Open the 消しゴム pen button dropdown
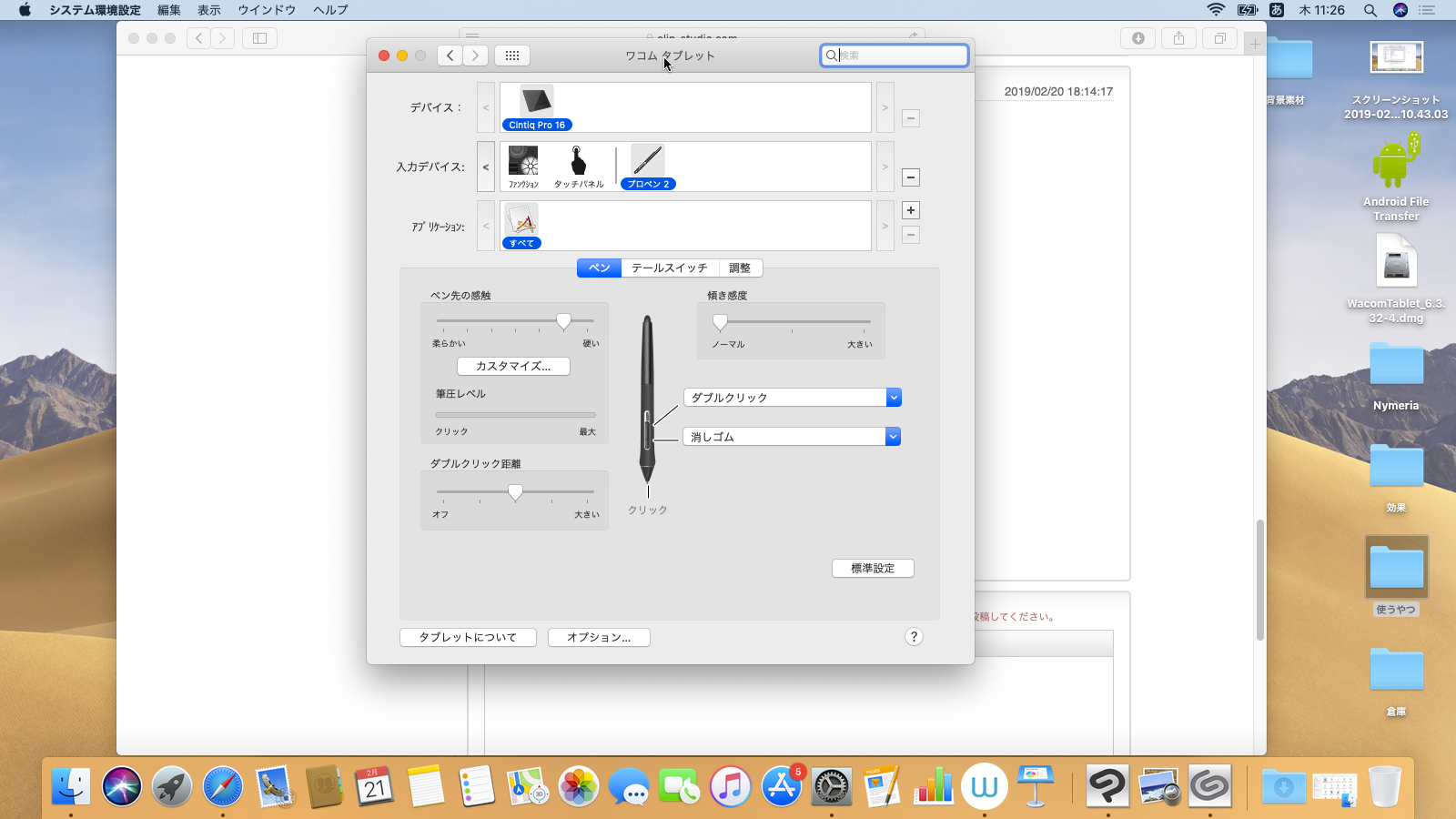 [x=792, y=437]
